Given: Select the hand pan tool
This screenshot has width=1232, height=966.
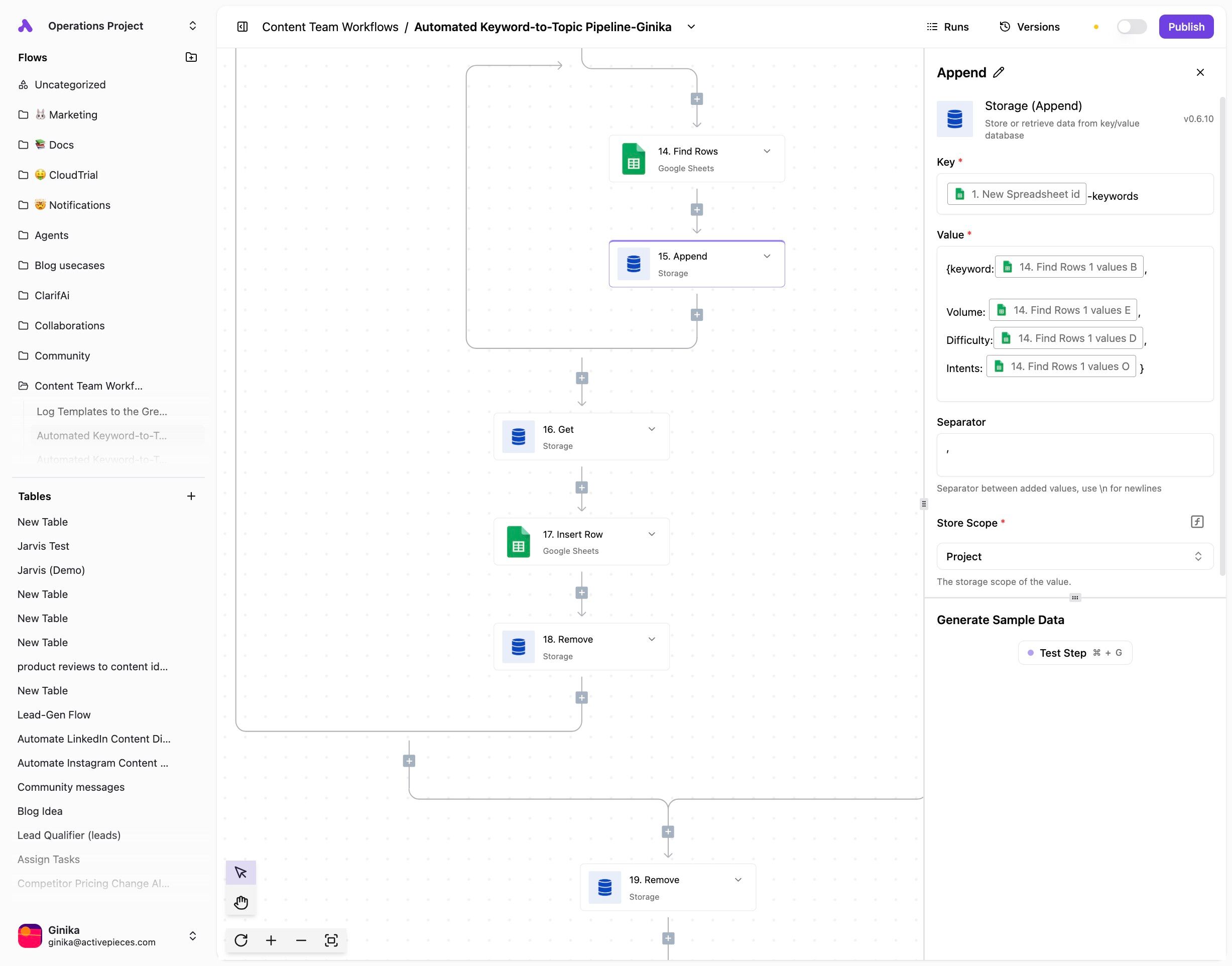Looking at the screenshot, I should point(241,902).
